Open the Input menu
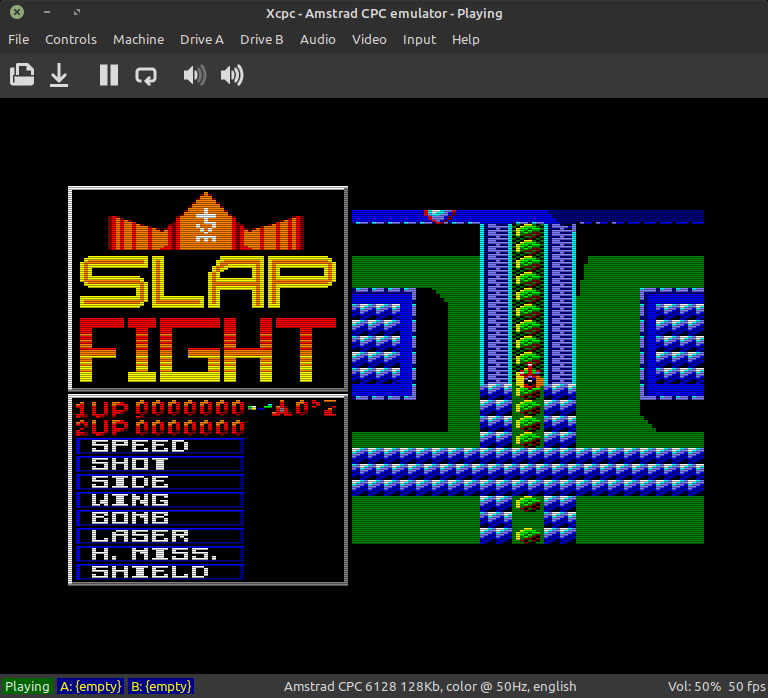Screen dimensions: 768x698 [x=419, y=40]
